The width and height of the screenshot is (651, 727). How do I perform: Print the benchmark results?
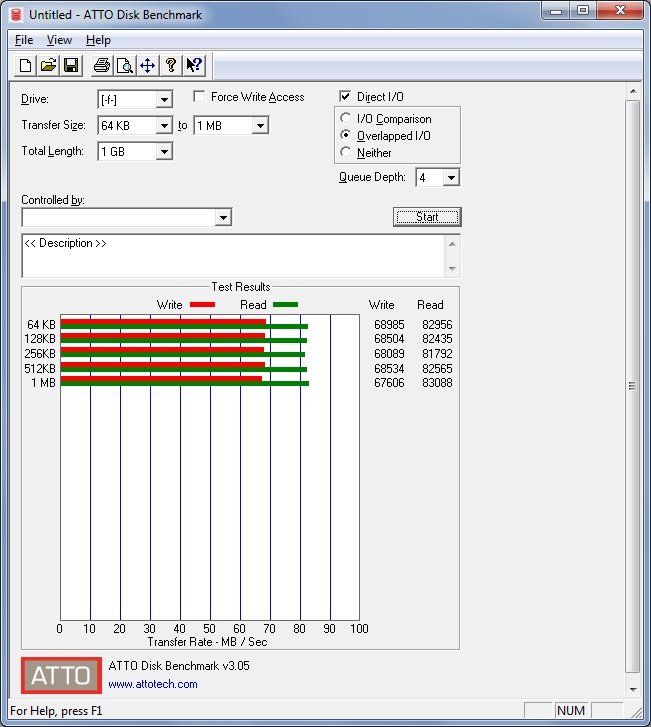(102, 65)
